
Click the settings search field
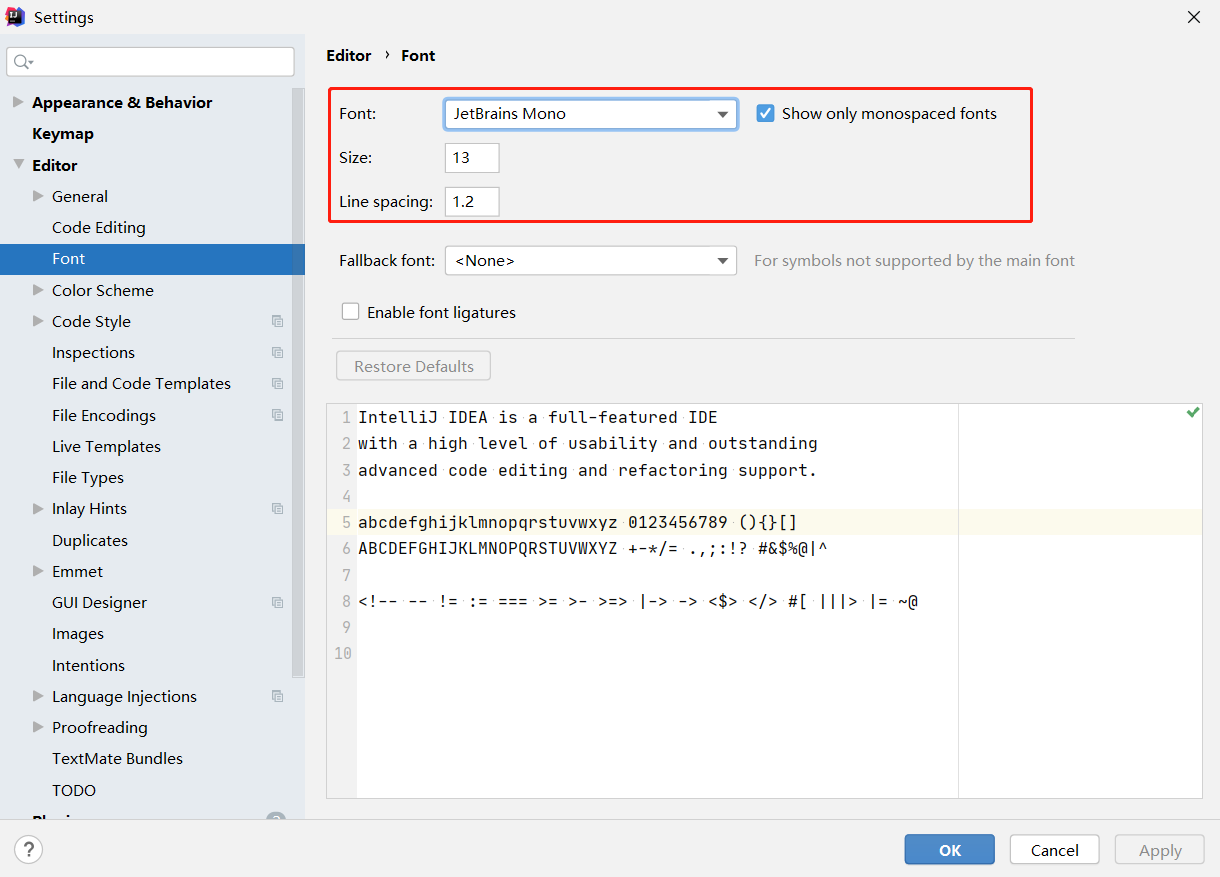[x=150, y=62]
